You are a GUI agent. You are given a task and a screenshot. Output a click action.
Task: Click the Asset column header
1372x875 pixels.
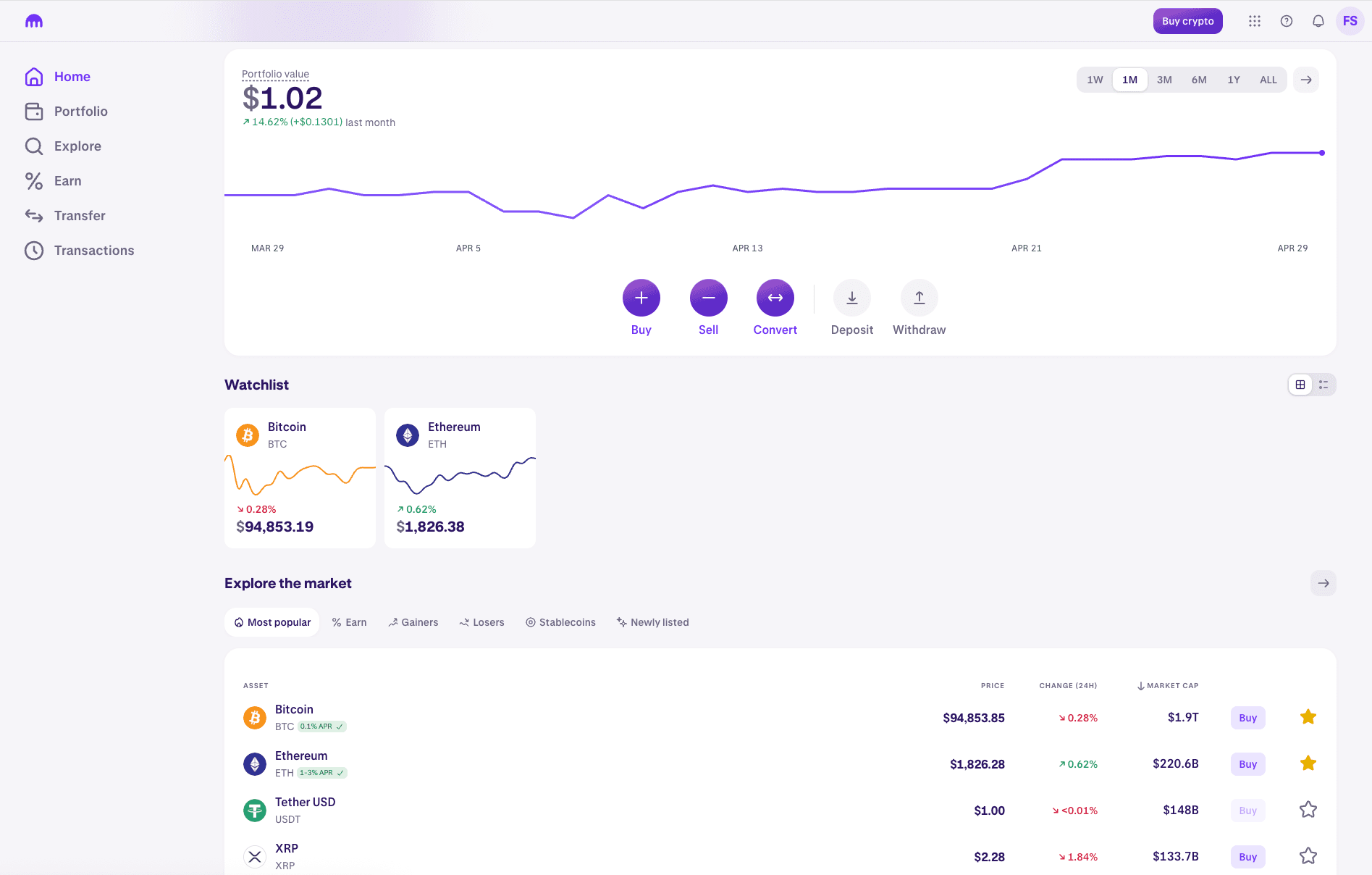[256, 685]
